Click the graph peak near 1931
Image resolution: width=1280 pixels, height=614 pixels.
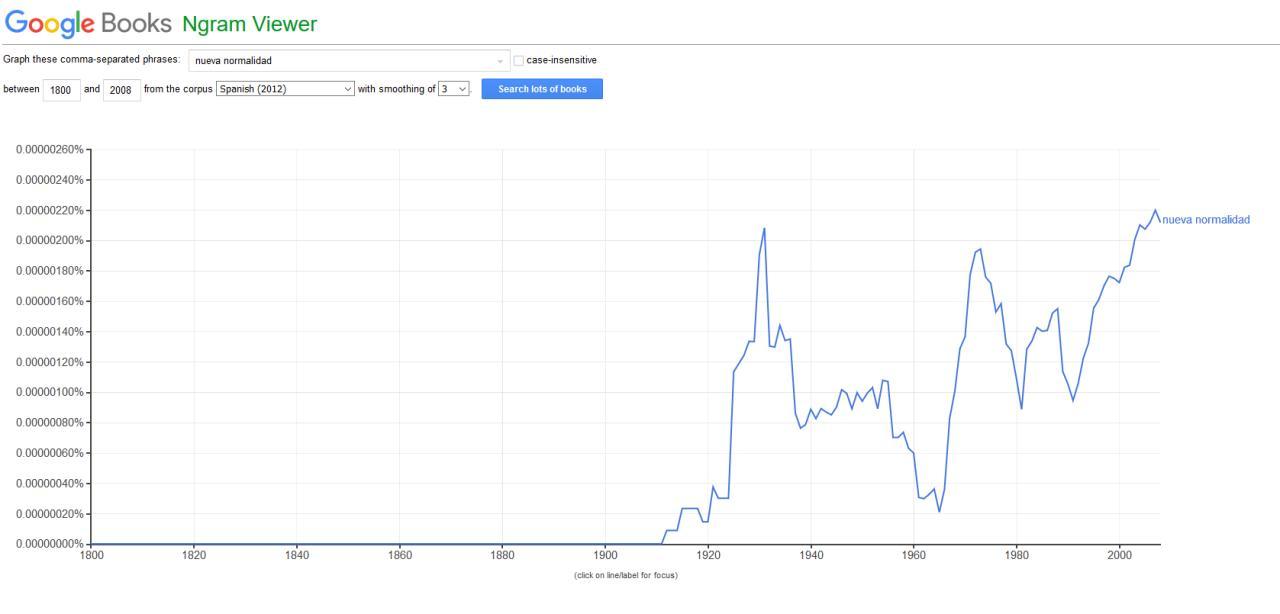click(x=764, y=229)
